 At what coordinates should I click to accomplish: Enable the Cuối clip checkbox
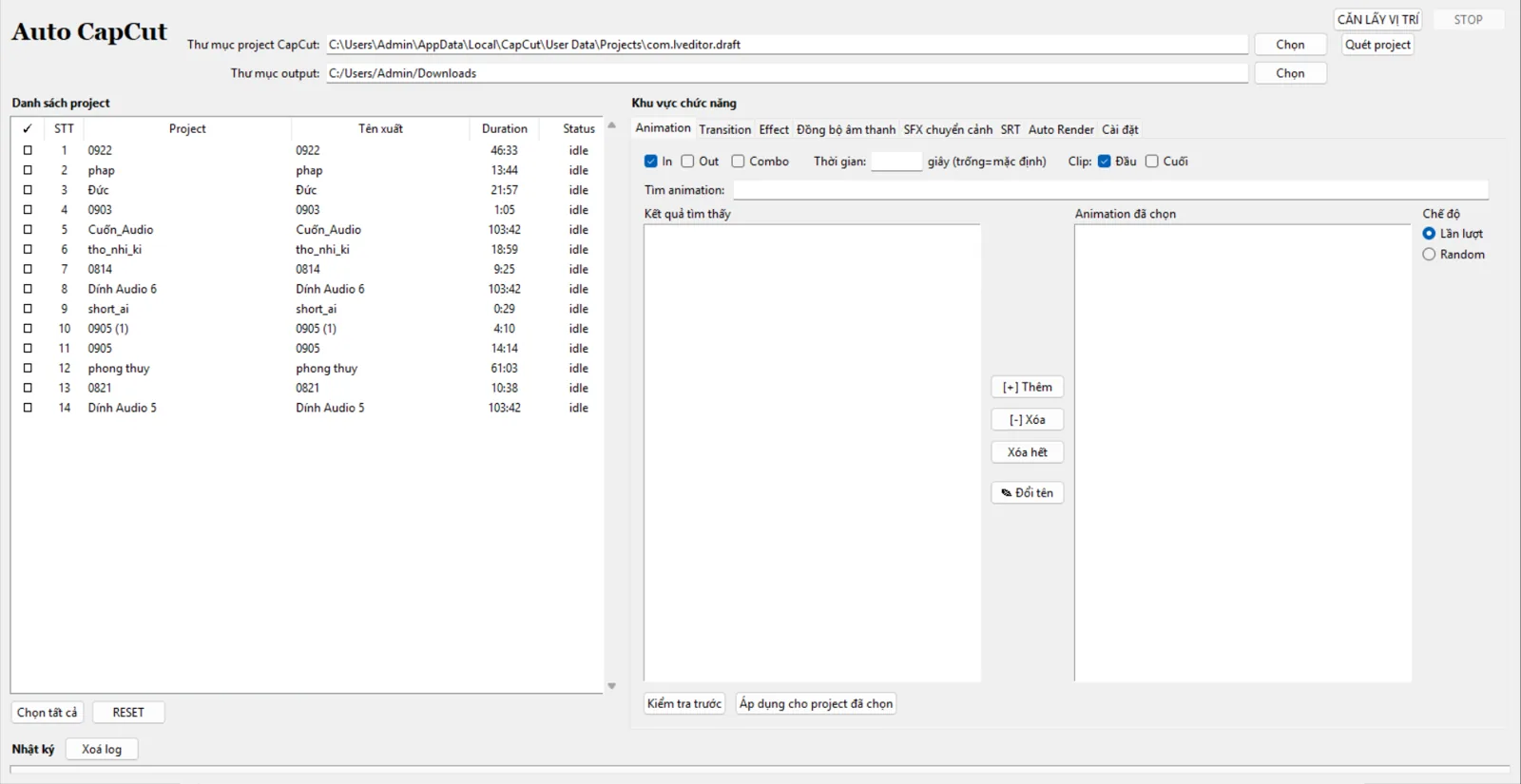[x=1152, y=162]
